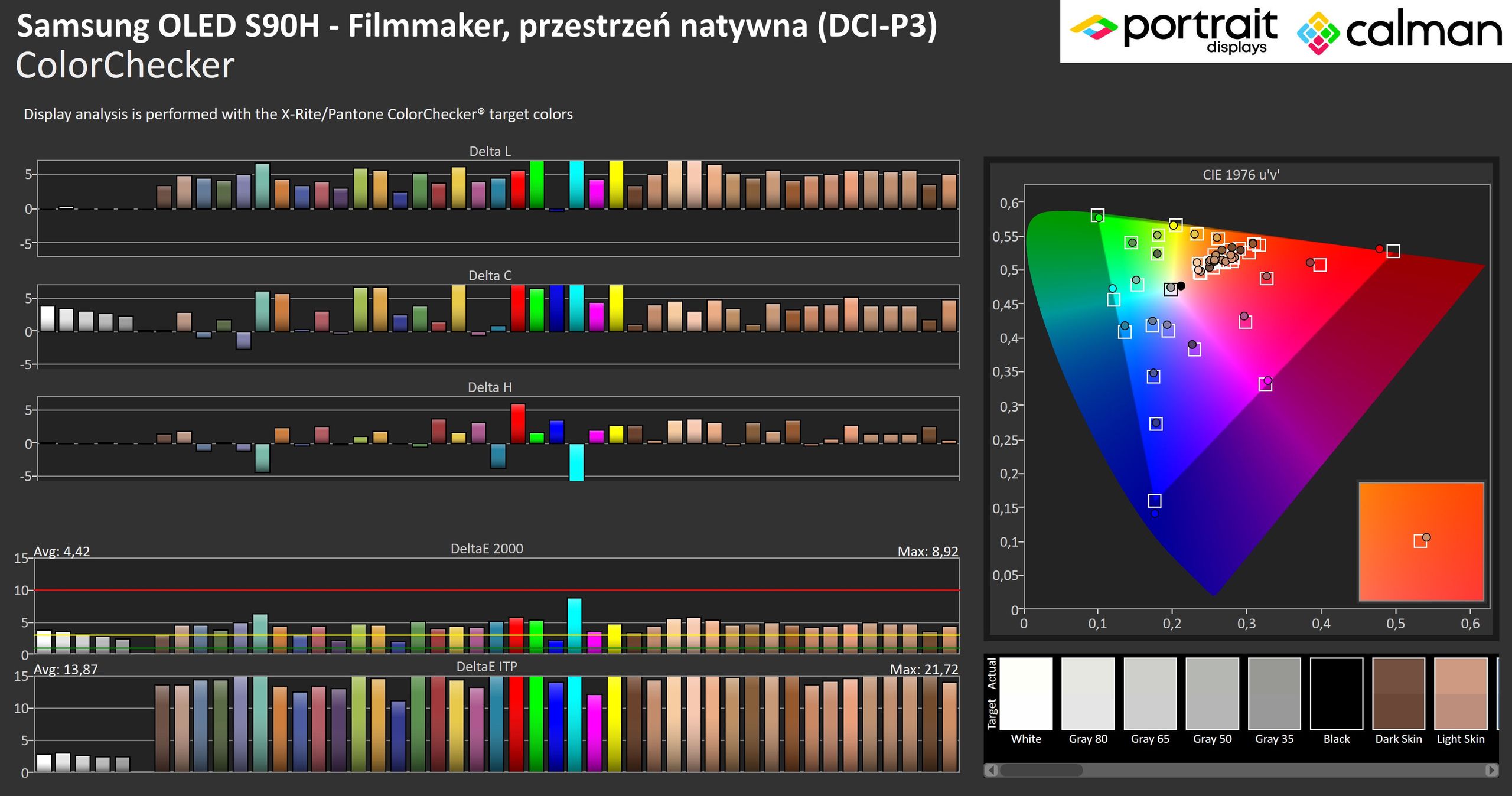Image resolution: width=1512 pixels, height=796 pixels.
Task: Click the zoomed orange chromaticity inset
Action: (x=1421, y=541)
